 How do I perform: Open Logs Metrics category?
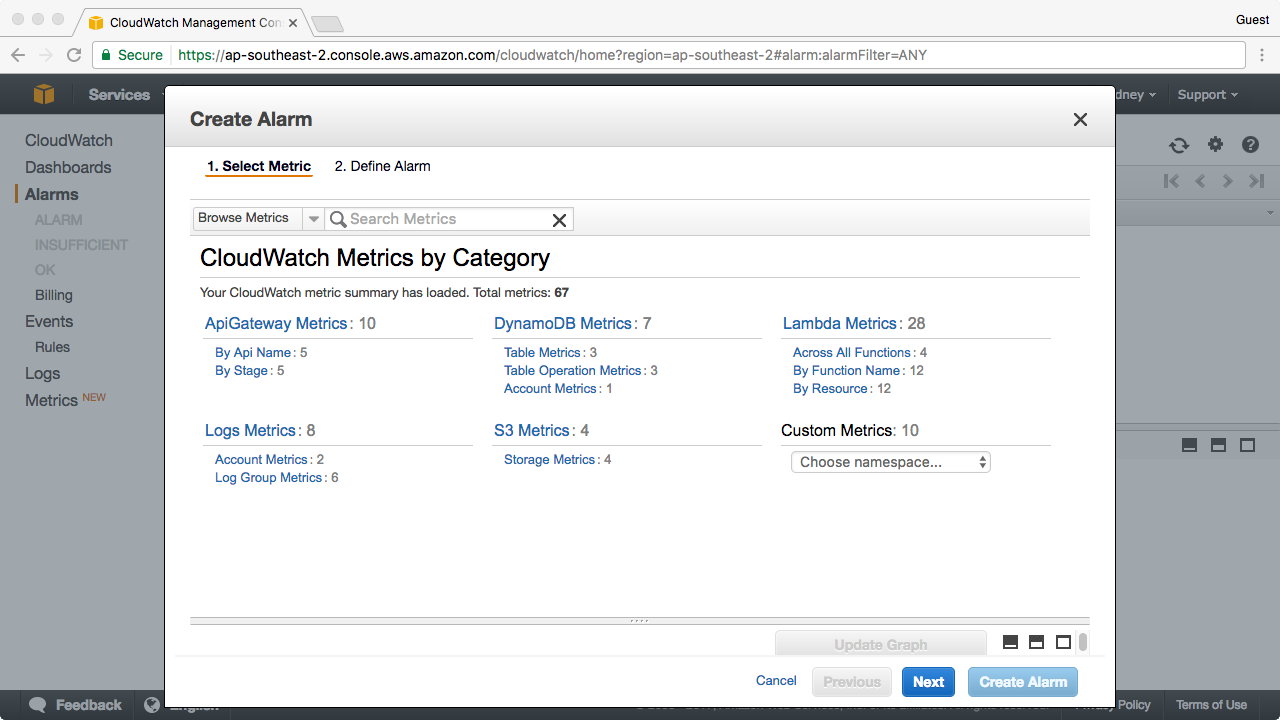251,430
